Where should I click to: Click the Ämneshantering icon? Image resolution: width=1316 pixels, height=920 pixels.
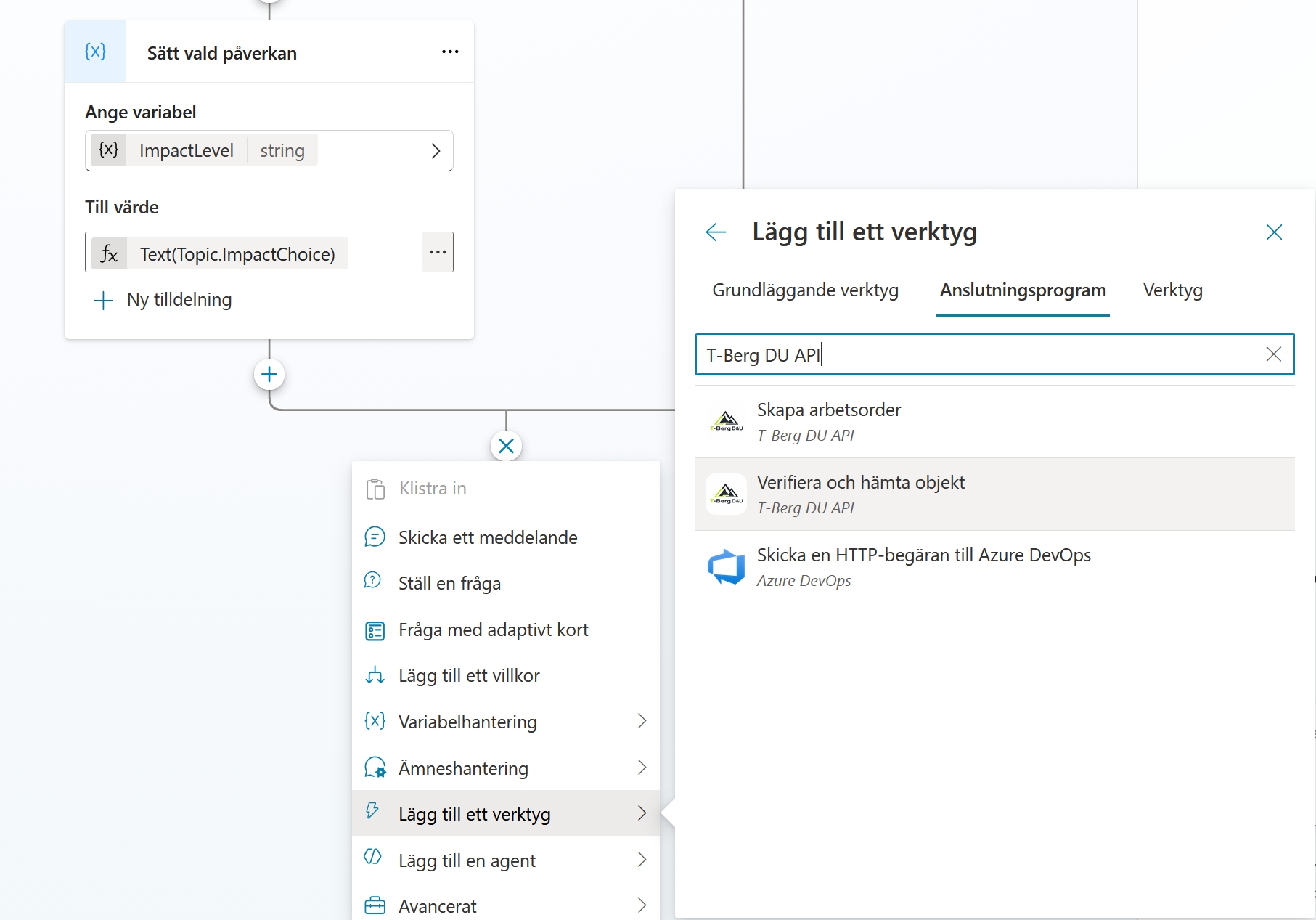click(375, 768)
